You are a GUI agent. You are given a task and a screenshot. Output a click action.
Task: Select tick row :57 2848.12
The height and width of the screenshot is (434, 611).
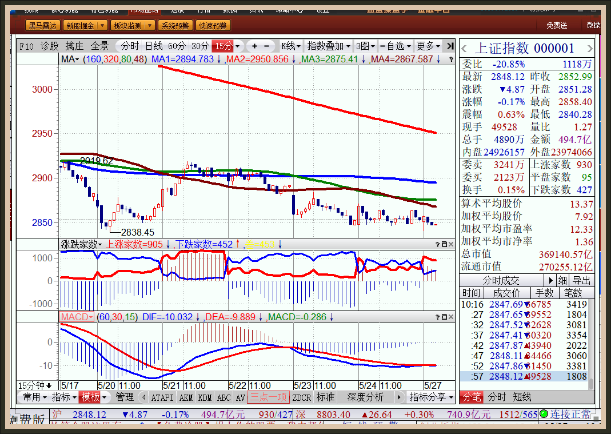[x=524, y=376]
